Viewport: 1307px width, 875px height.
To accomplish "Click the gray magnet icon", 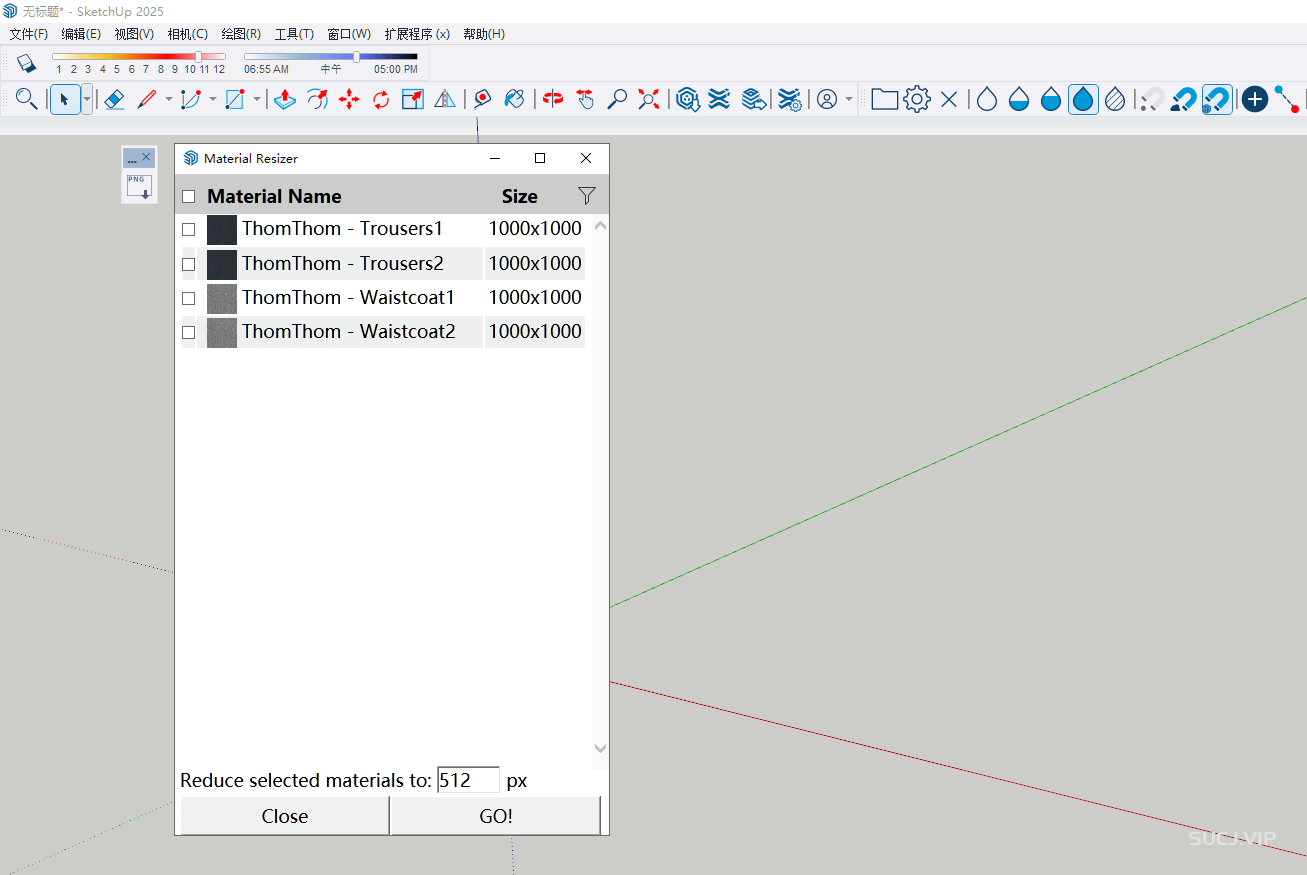I will coord(1152,99).
